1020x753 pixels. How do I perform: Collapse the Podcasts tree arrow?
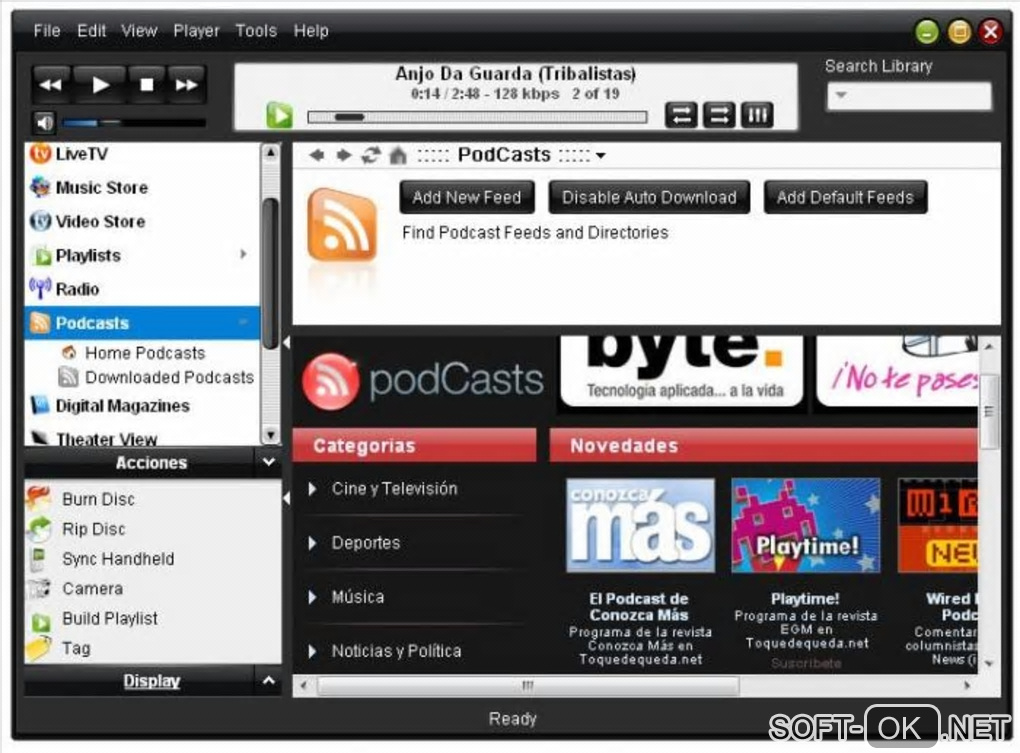(243, 322)
